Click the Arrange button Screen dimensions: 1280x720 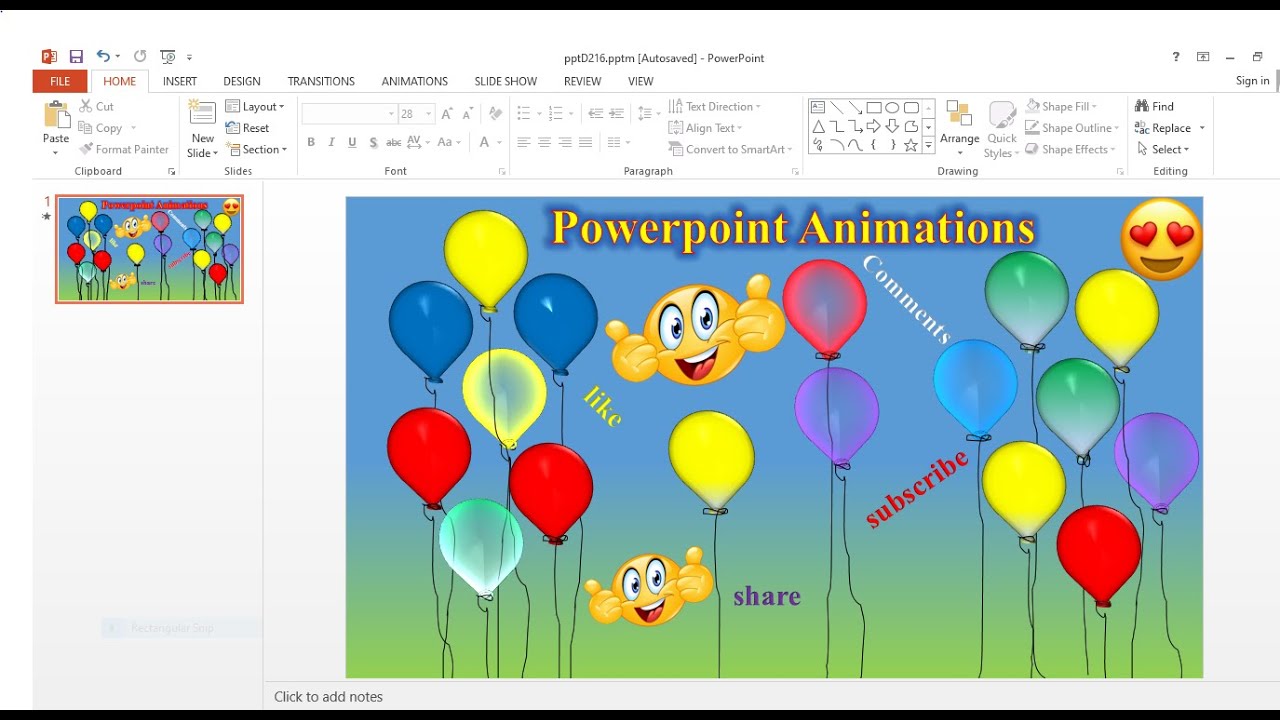pyautogui.click(x=959, y=128)
